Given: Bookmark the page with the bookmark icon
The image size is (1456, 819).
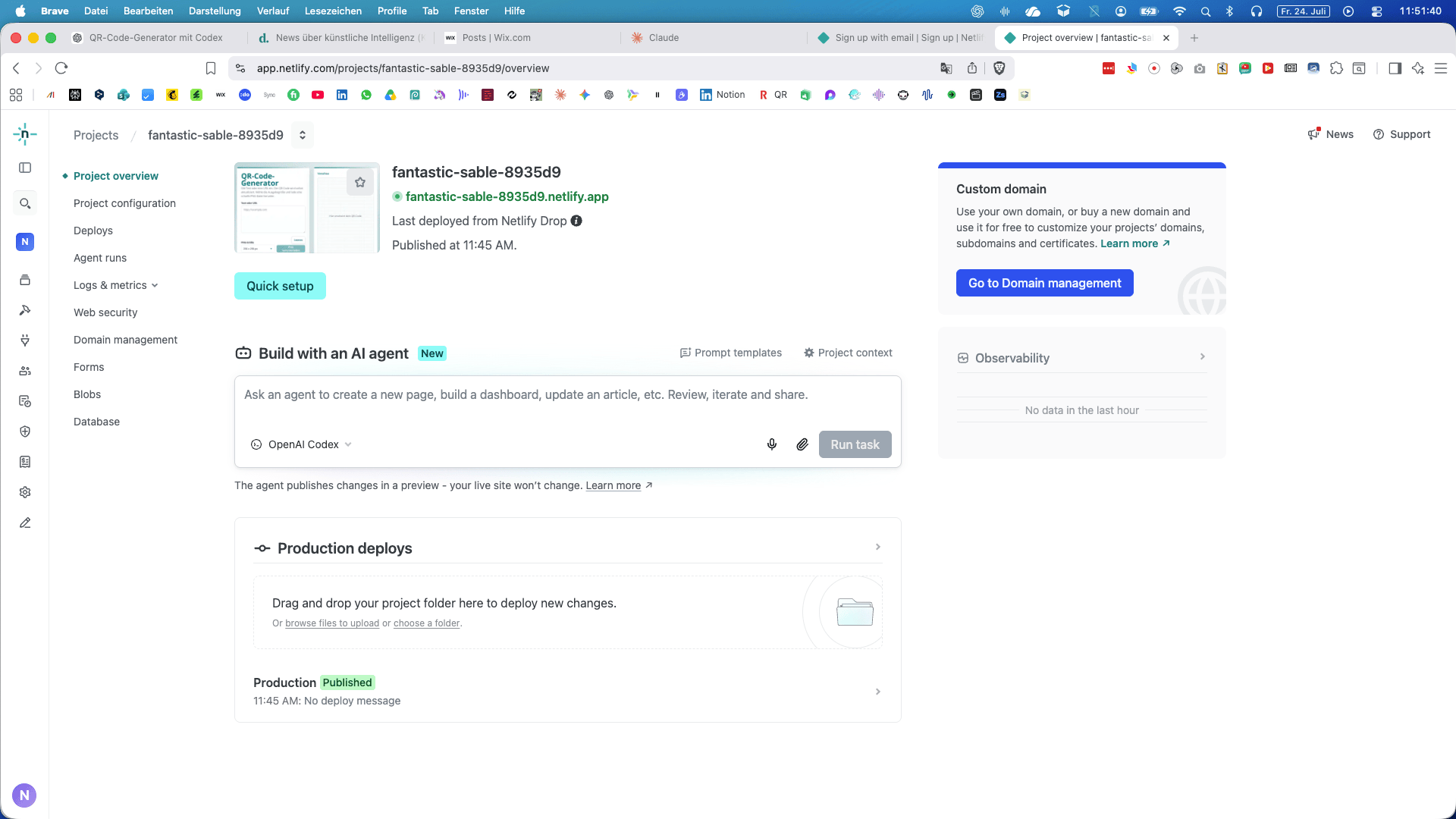Looking at the screenshot, I should click(211, 68).
